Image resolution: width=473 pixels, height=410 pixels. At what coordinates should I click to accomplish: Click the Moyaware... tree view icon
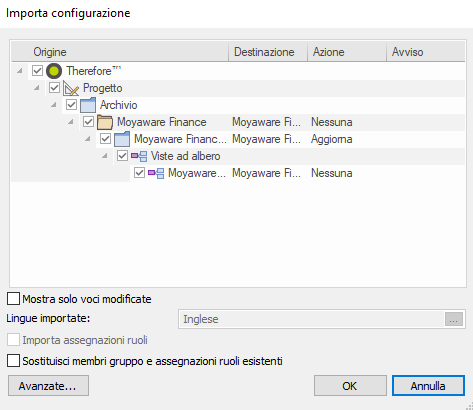pyautogui.click(x=156, y=173)
